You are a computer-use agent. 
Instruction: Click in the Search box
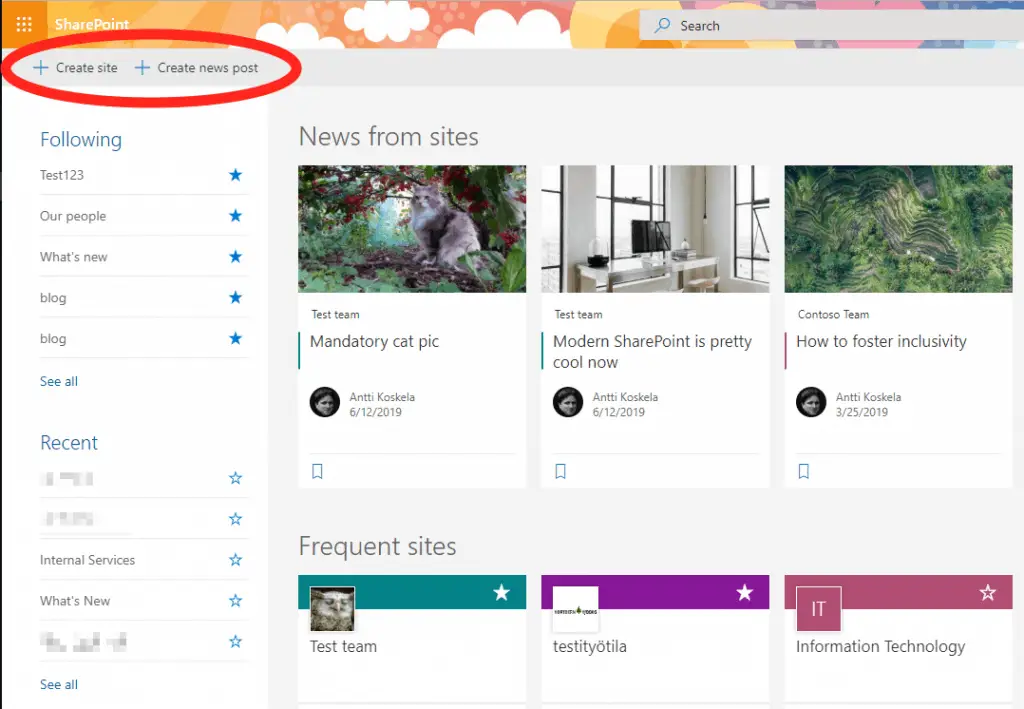(x=831, y=25)
